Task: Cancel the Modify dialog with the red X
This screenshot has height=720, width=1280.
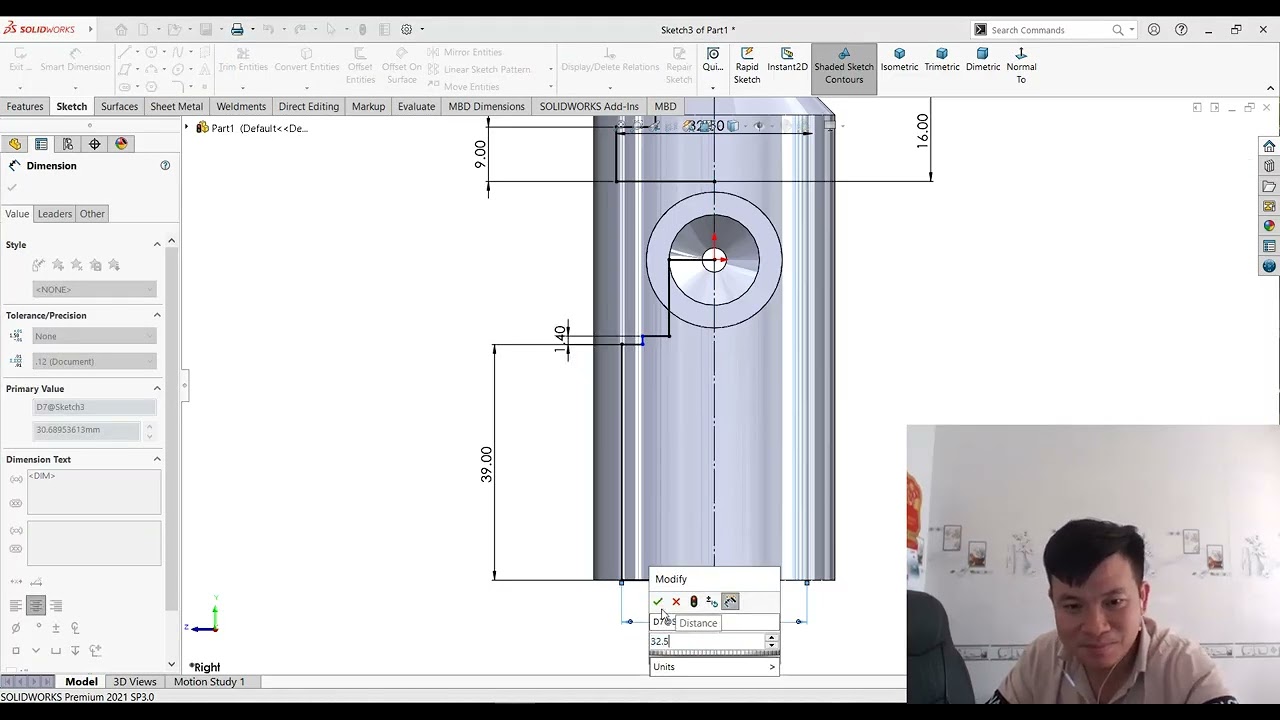Action: [676, 601]
